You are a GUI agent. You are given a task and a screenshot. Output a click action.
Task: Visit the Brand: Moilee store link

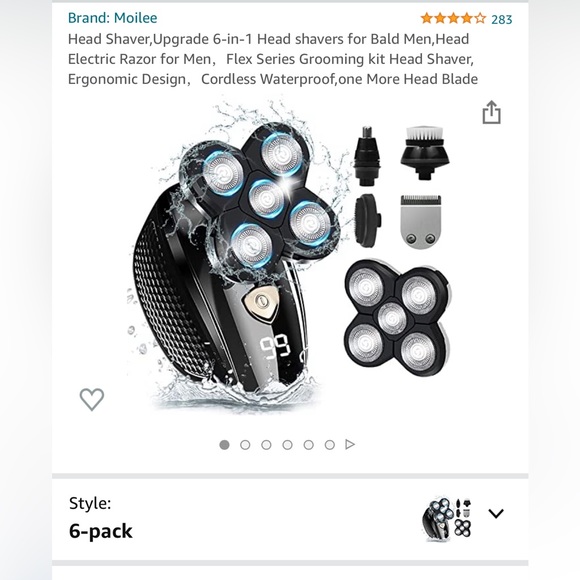112,18
